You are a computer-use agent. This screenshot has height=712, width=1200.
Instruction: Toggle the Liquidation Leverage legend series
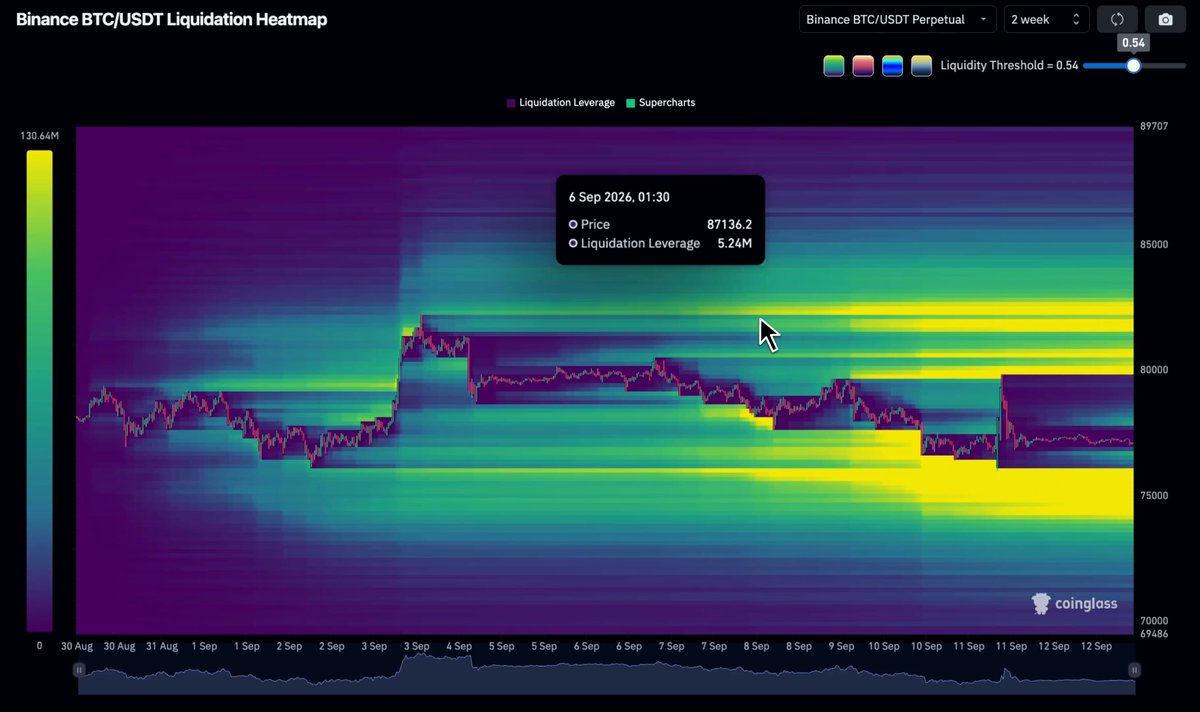point(560,103)
